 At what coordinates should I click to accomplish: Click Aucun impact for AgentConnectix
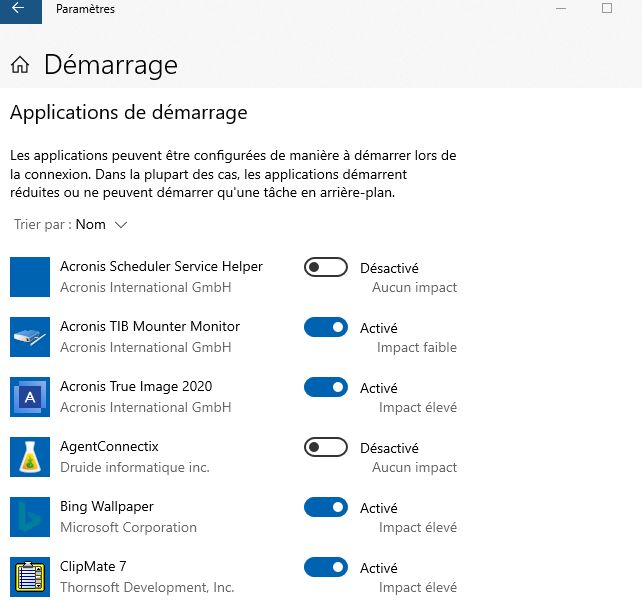tap(414, 467)
